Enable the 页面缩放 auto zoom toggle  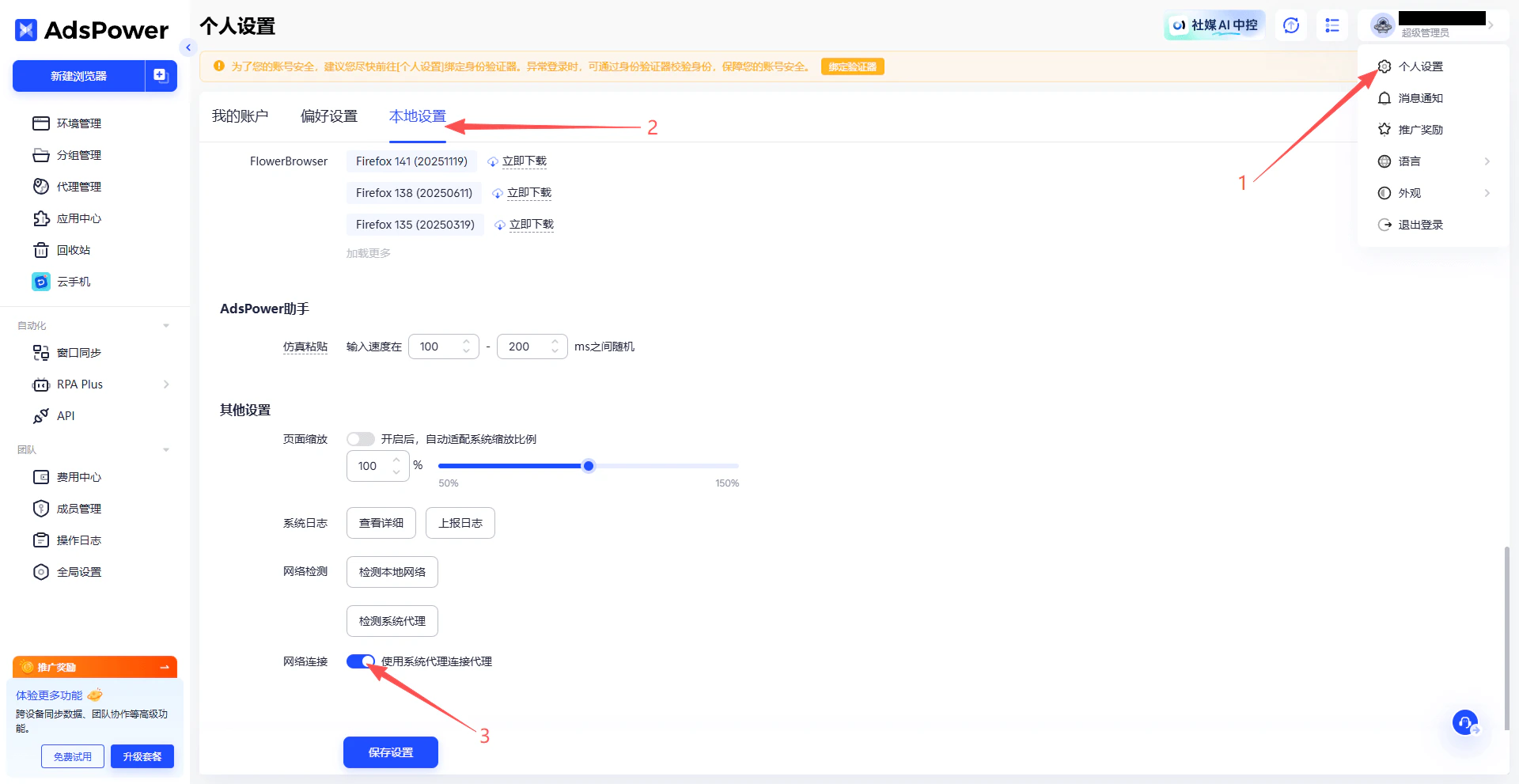point(360,439)
